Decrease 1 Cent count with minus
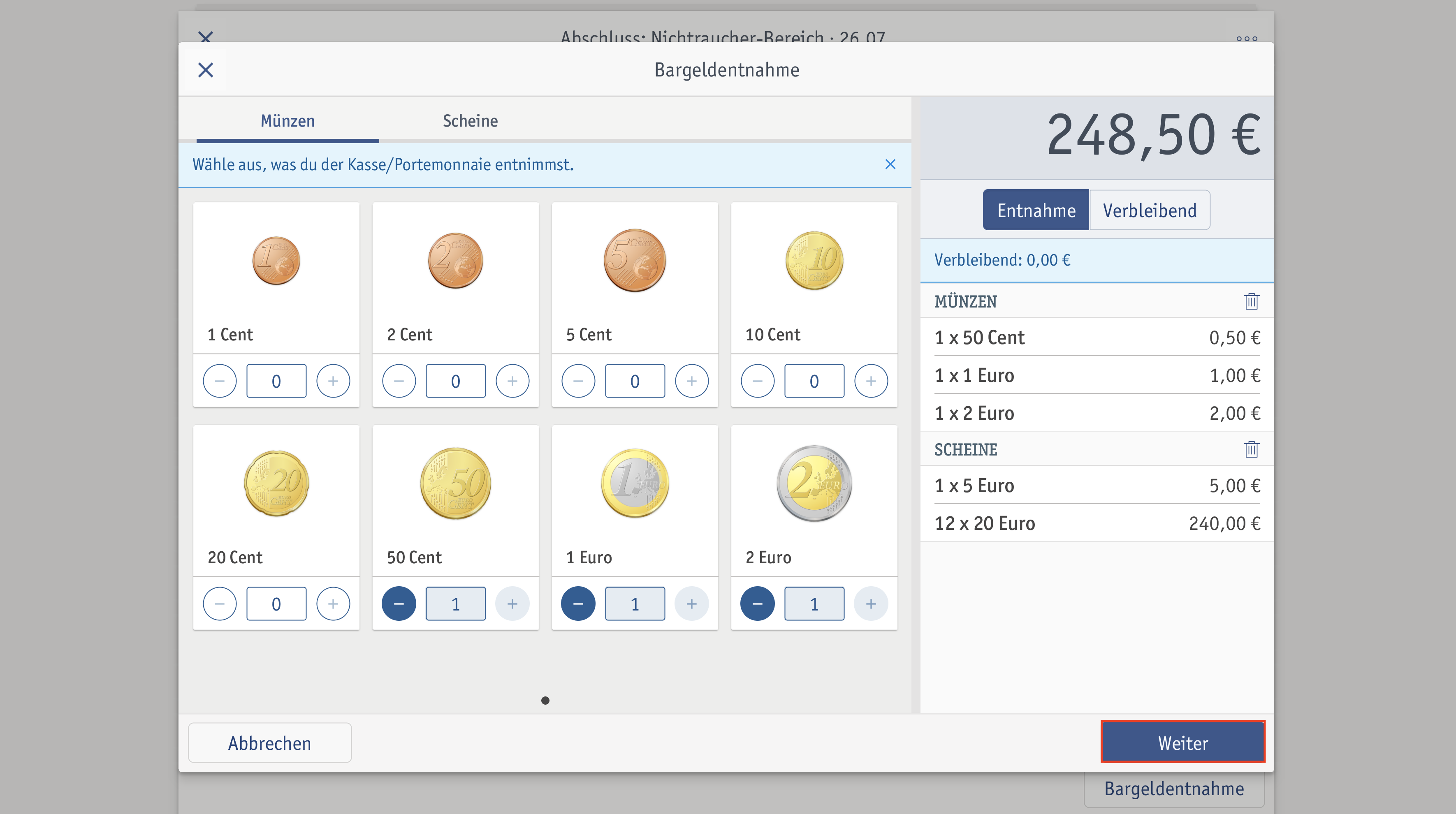This screenshot has width=1456, height=814. (220, 381)
